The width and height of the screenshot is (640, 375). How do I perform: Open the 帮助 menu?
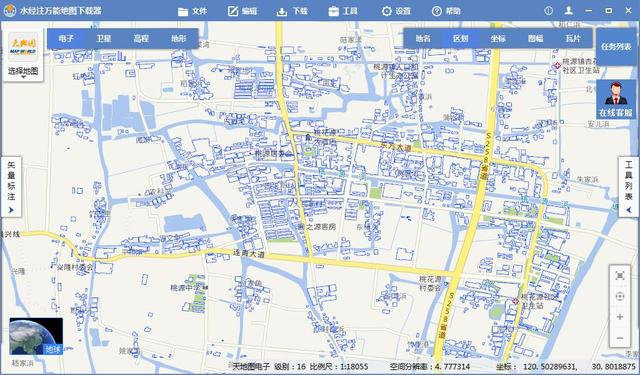point(446,11)
